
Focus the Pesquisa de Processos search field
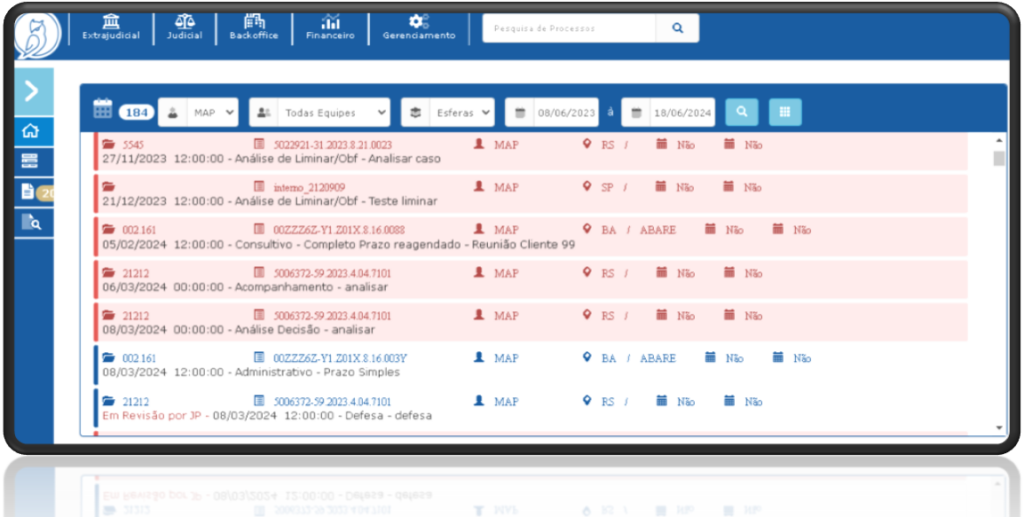coord(569,28)
